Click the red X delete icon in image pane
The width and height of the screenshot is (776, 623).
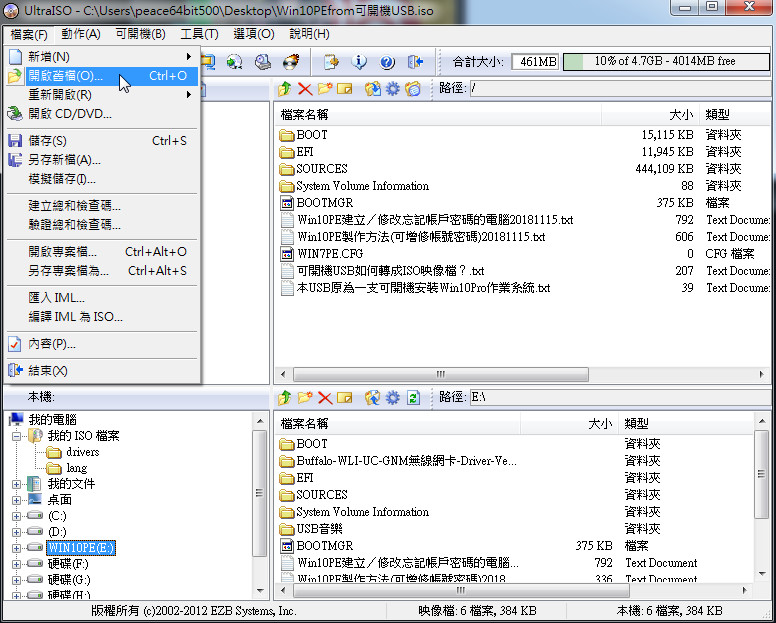[x=305, y=89]
